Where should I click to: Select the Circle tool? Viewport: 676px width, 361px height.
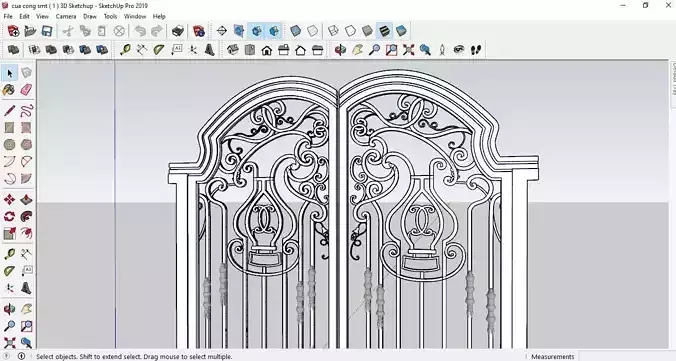(x=9, y=144)
